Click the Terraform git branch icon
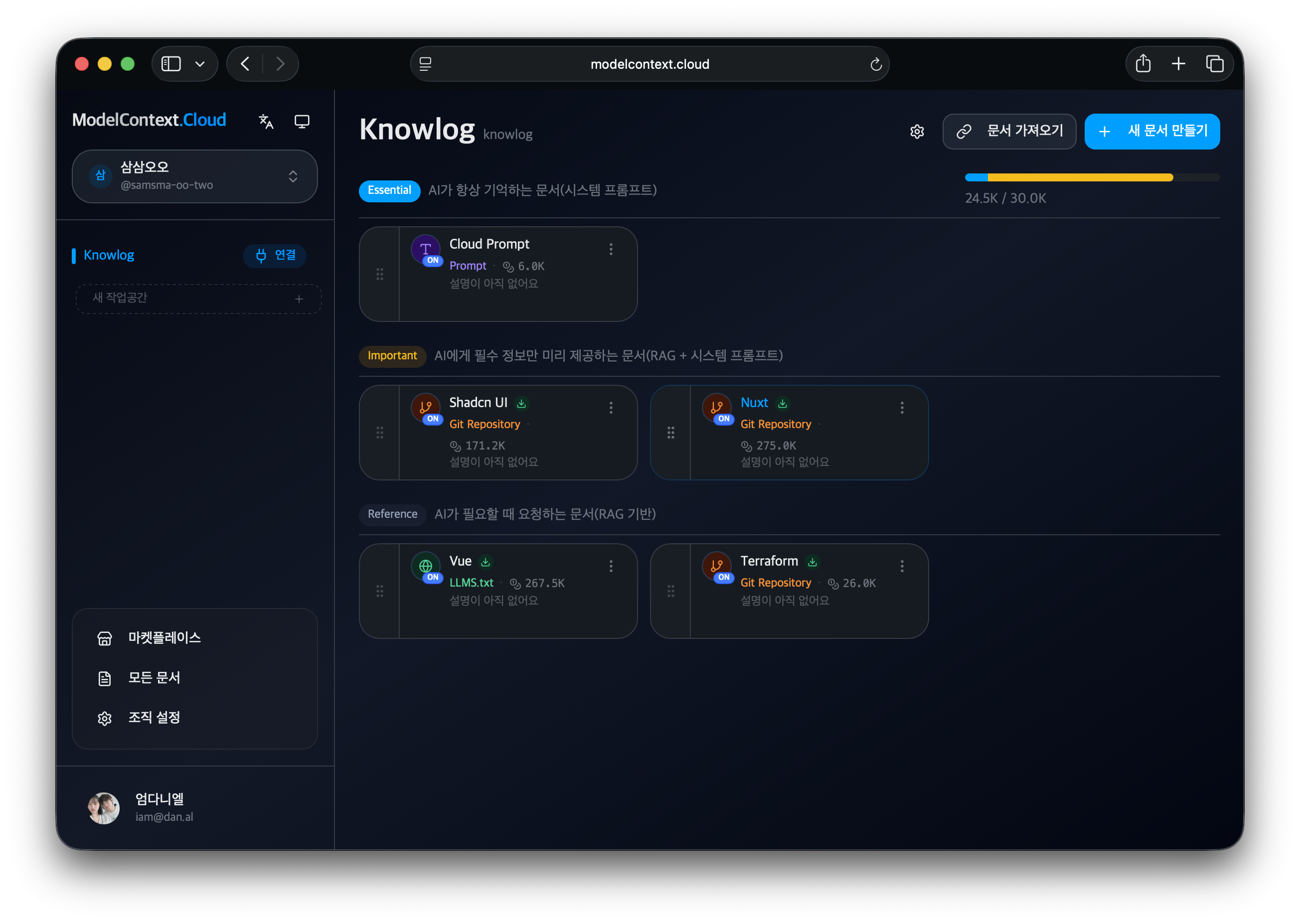 click(x=716, y=566)
